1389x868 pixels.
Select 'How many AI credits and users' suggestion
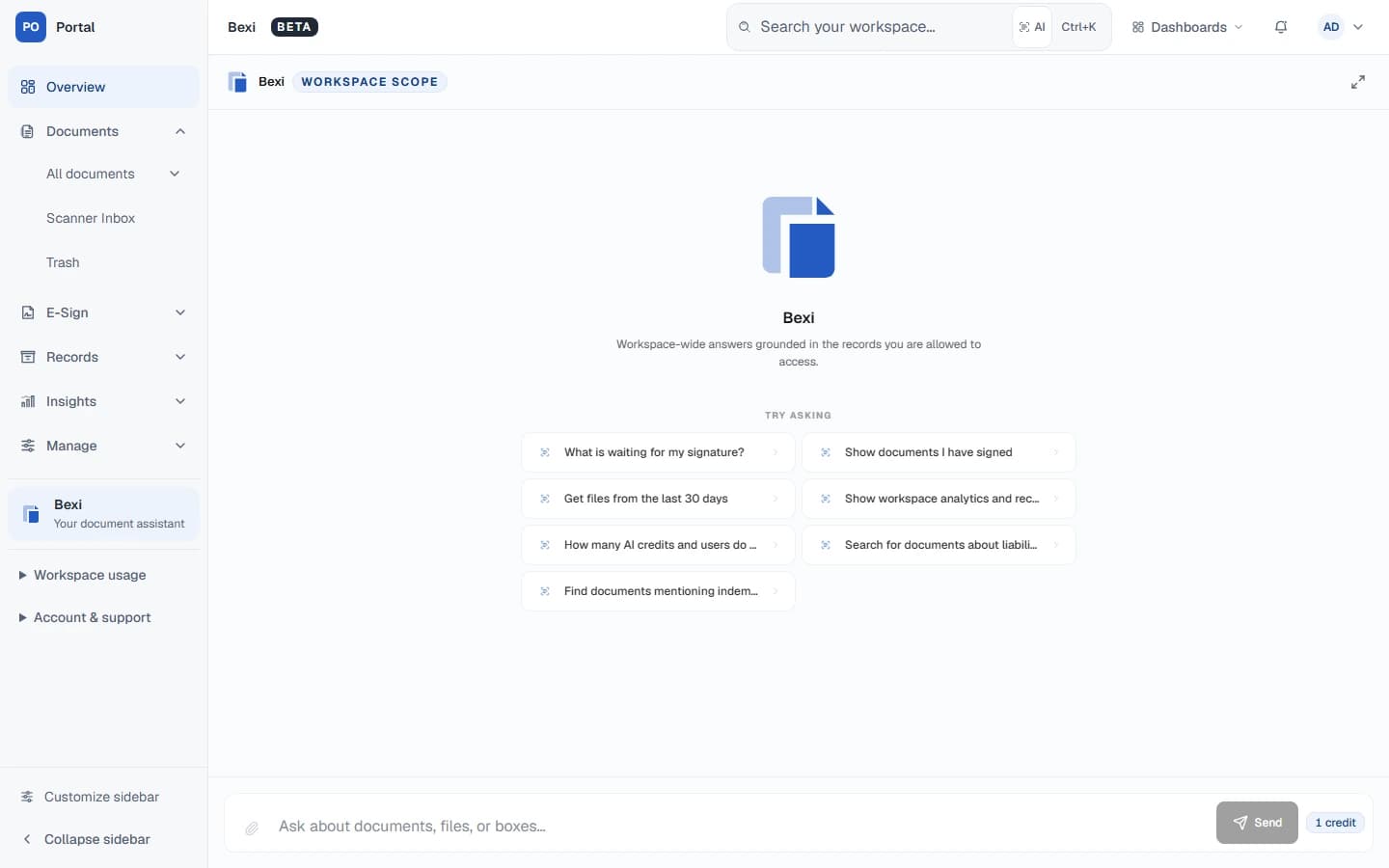point(658,545)
